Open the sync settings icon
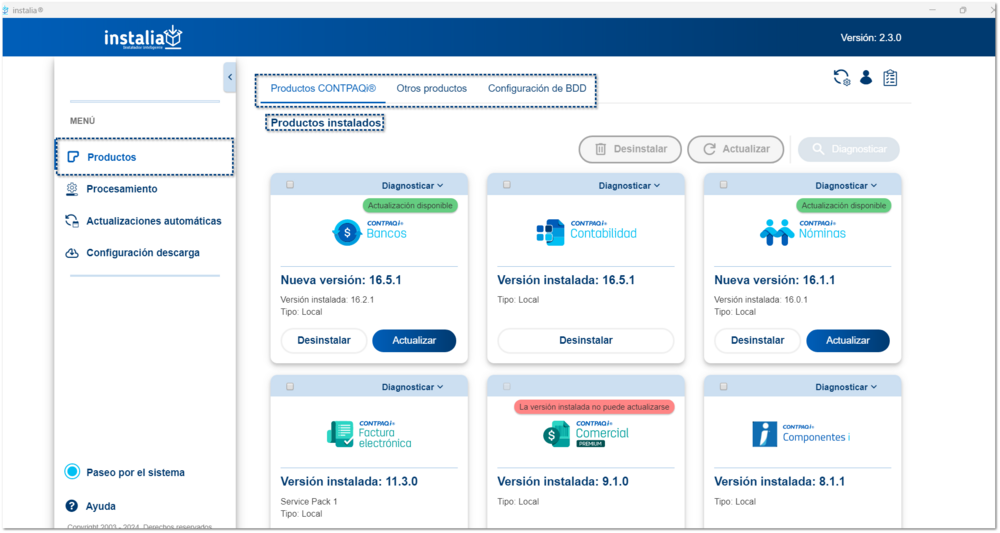 click(842, 78)
